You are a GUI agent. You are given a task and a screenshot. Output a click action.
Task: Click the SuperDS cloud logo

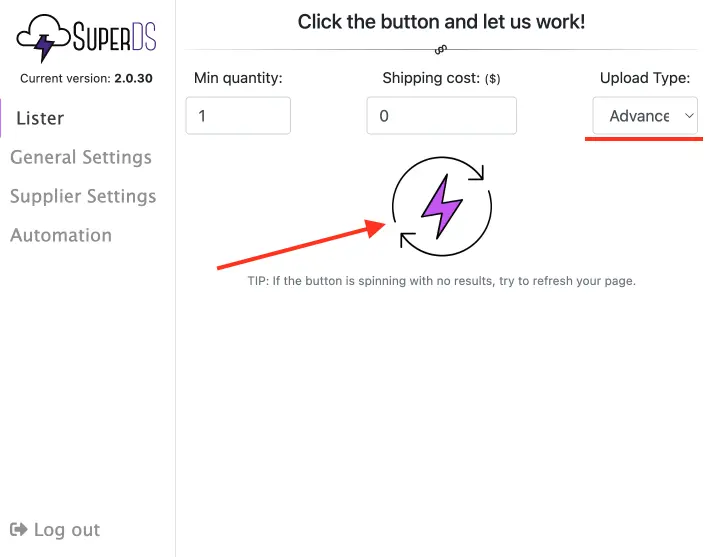click(43, 37)
